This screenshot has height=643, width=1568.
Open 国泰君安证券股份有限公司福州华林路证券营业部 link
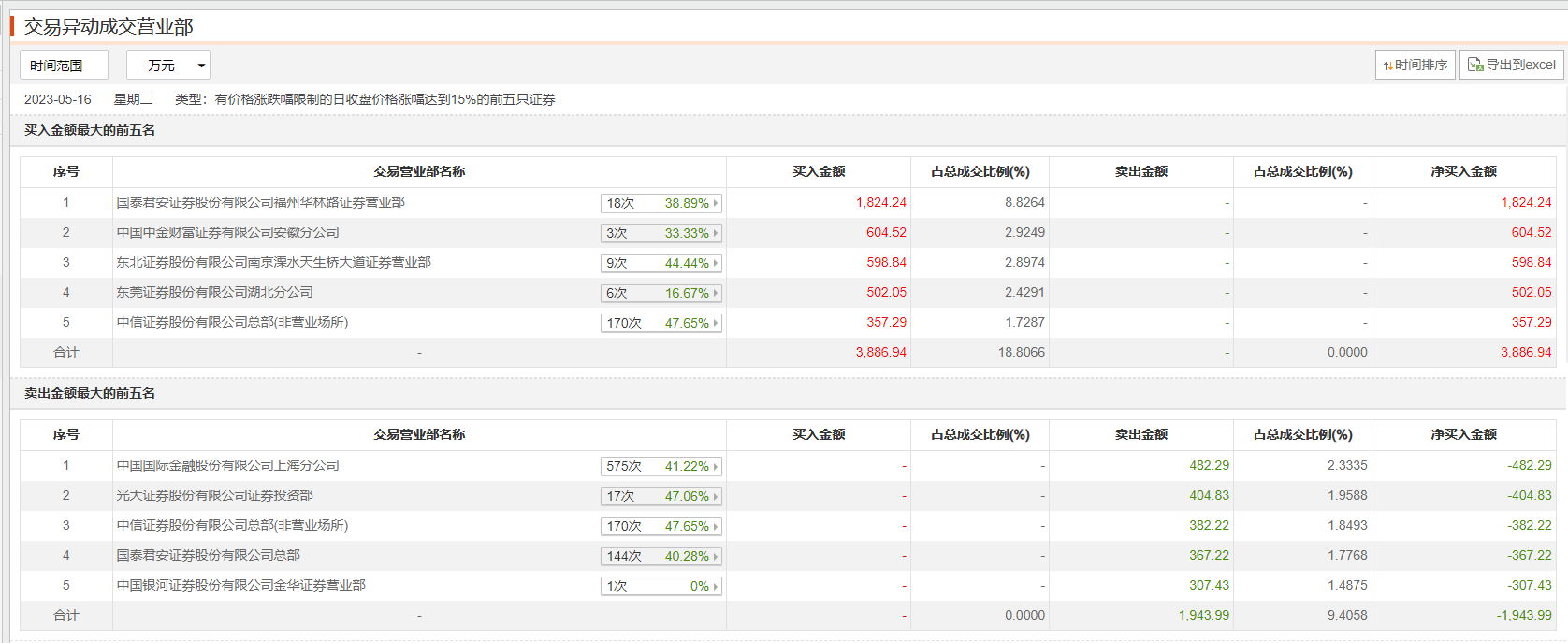(261, 202)
